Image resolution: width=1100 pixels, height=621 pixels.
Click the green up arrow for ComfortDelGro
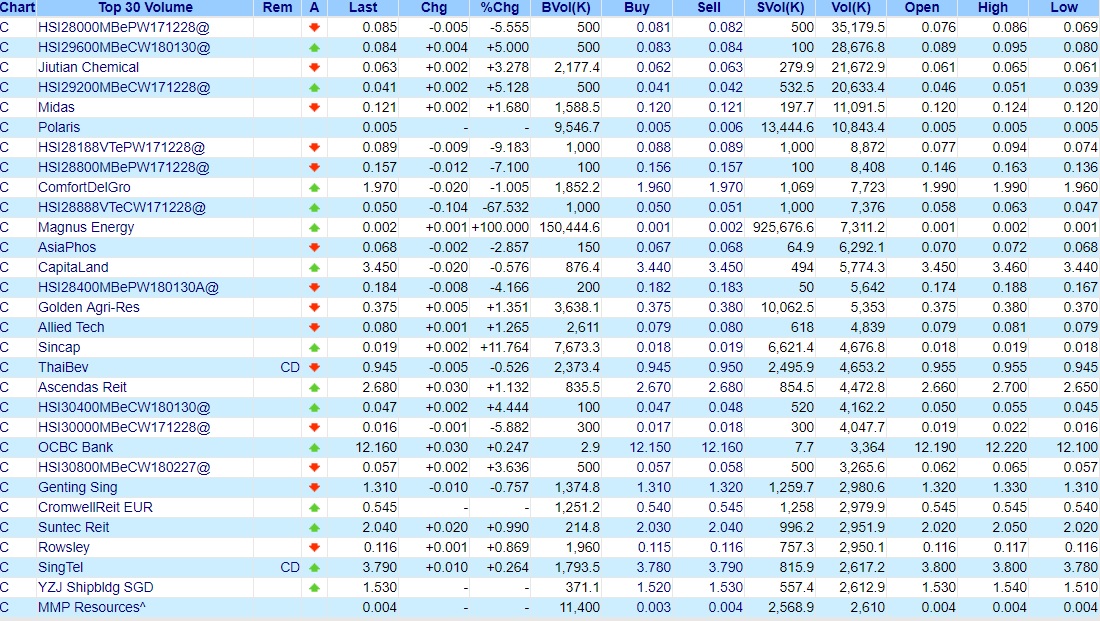coord(314,187)
